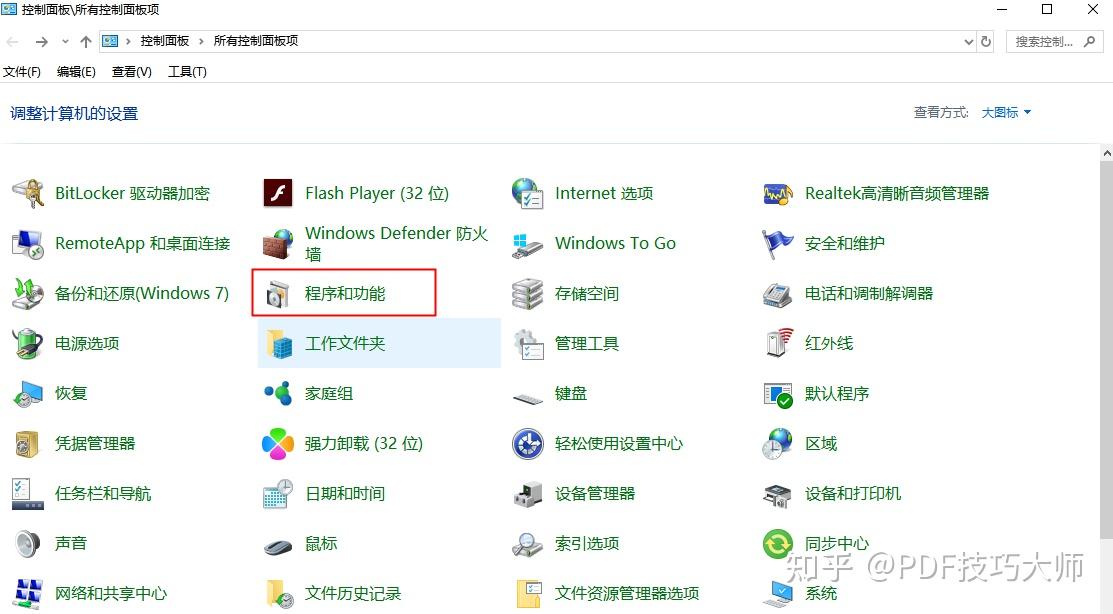Image resolution: width=1113 pixels, height=614 pixels.
Task: Expand 查看方式 大图标 dropdown
Action: 1006,112
